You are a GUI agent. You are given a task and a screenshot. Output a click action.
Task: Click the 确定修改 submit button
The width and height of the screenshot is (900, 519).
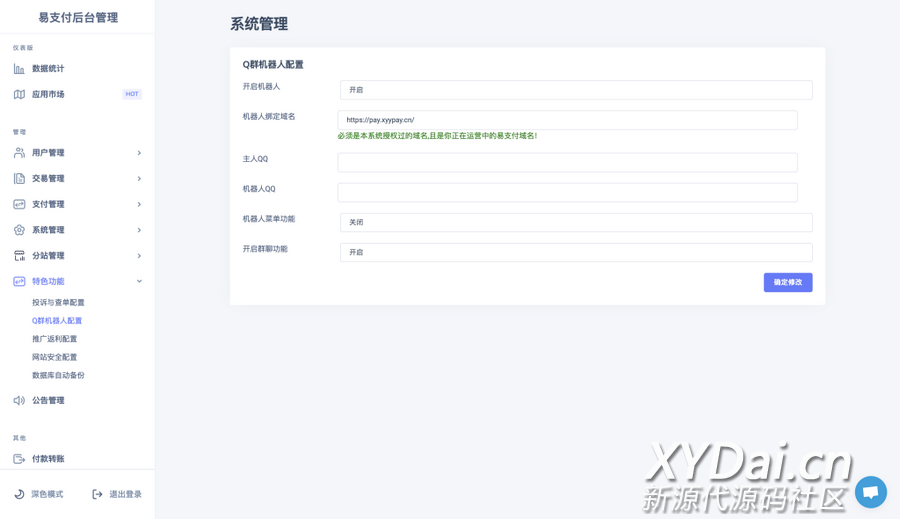coord(787,282)
